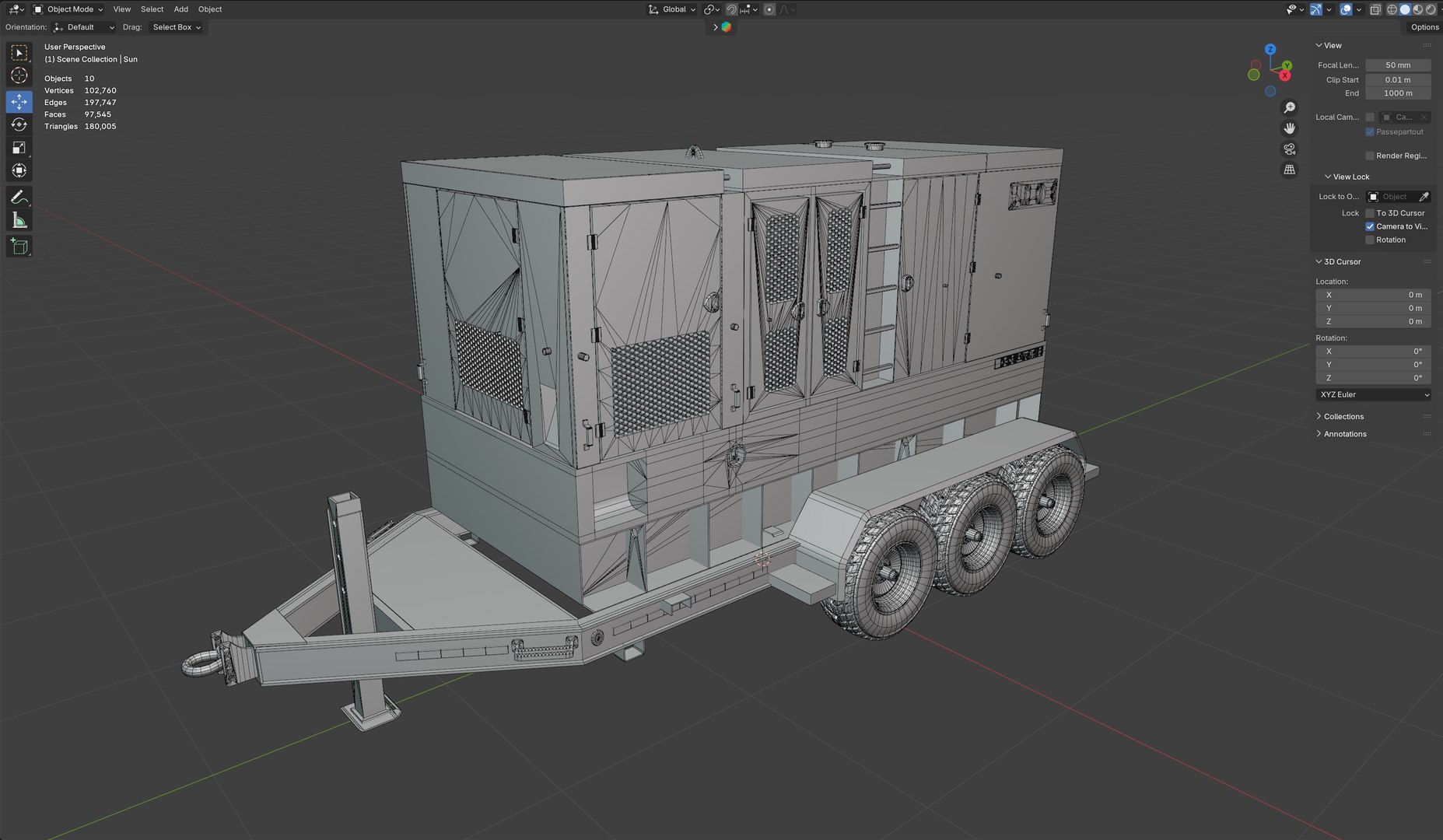Switch to material preview shading
The height and width of the screenshot is (840, 1443).
pyautogui.click(x=1417, y=9)
